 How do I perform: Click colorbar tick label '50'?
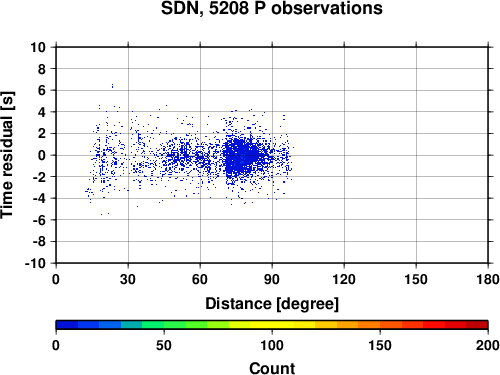pos(164,345)
